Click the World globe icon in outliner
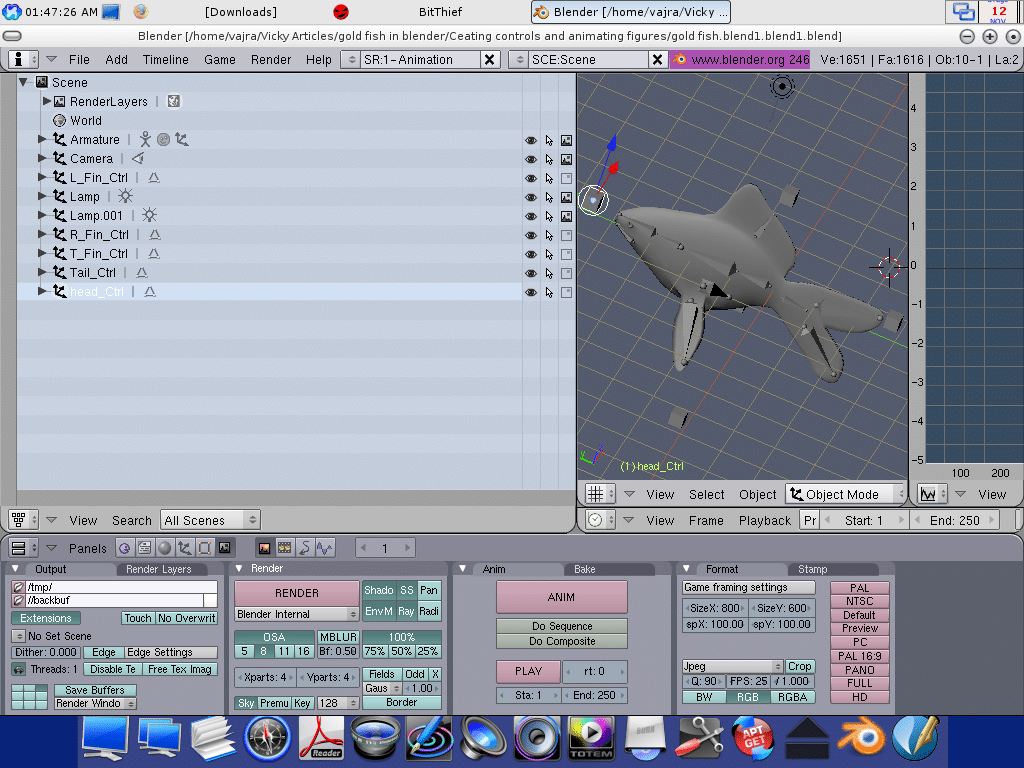The width and height of the screenshot is (1024, 768). coord(59,121)
